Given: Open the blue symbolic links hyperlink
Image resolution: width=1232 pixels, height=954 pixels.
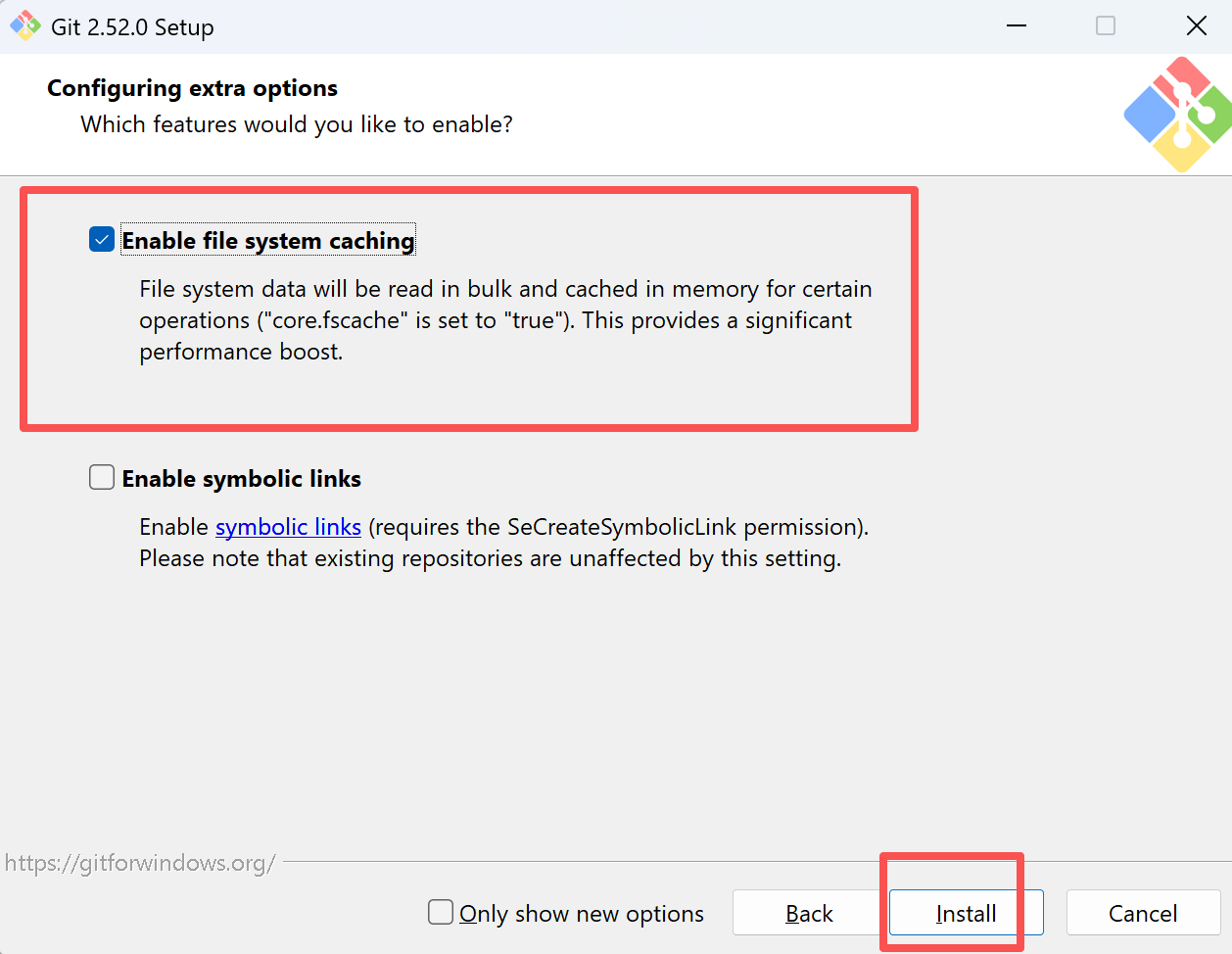Looking at the screenshot, I should pos(288,527).
